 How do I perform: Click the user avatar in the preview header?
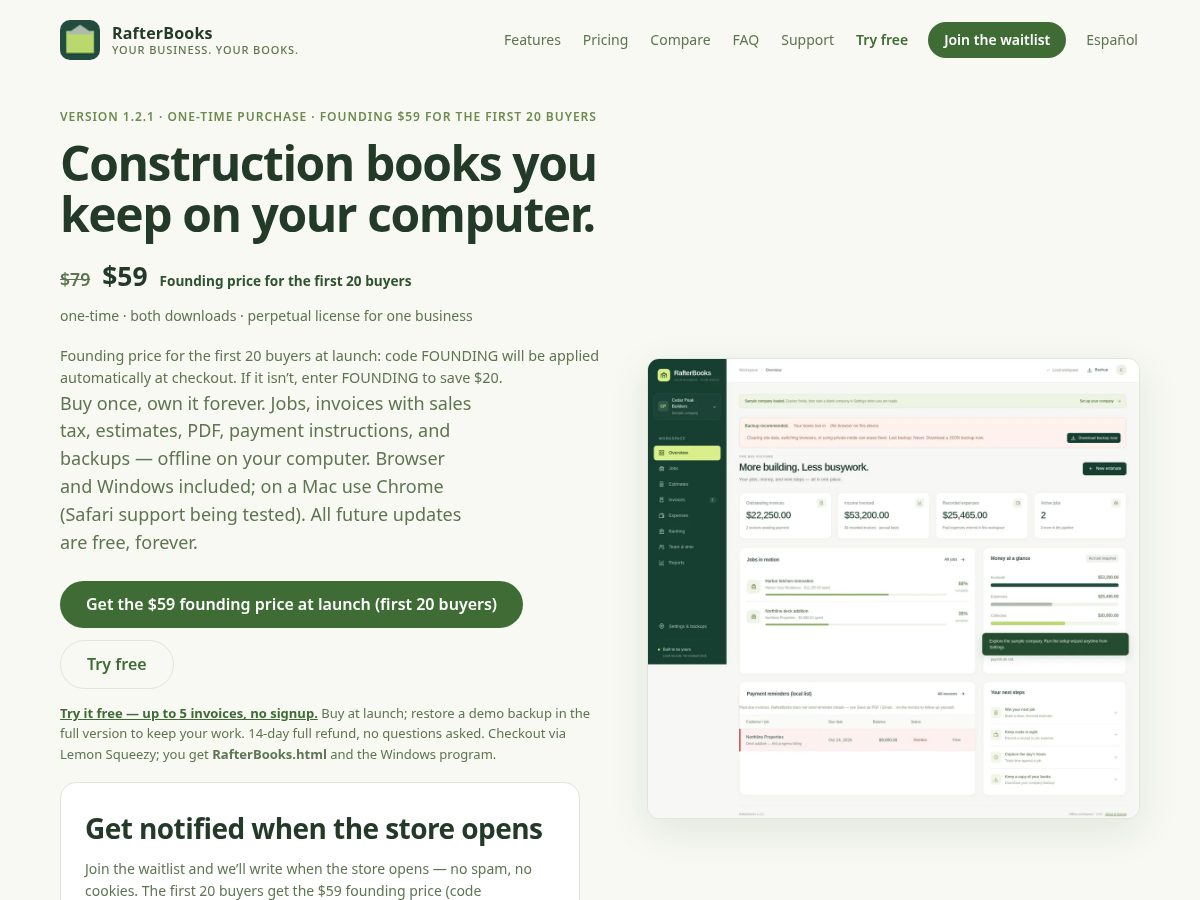pyautogui.click(x=1121, y=370)
